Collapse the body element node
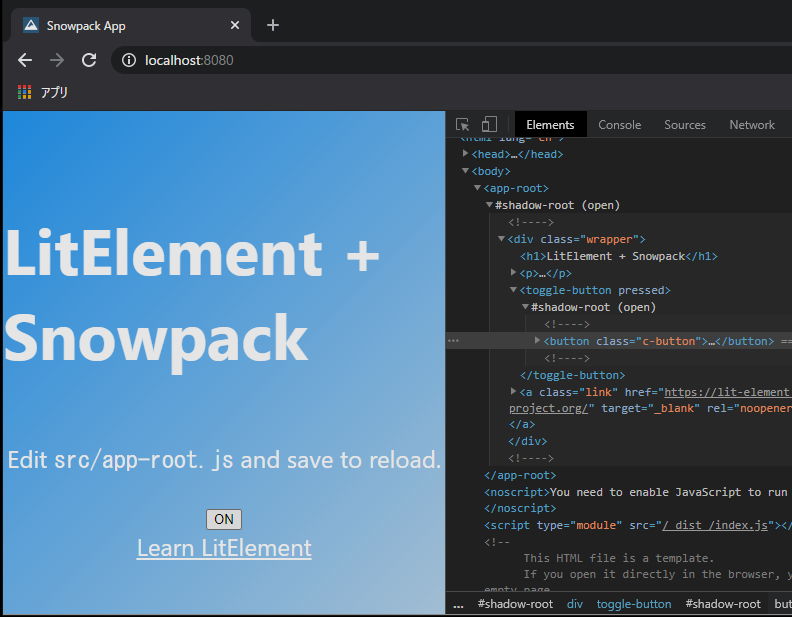Screen dimensions: 792x617 465,171
